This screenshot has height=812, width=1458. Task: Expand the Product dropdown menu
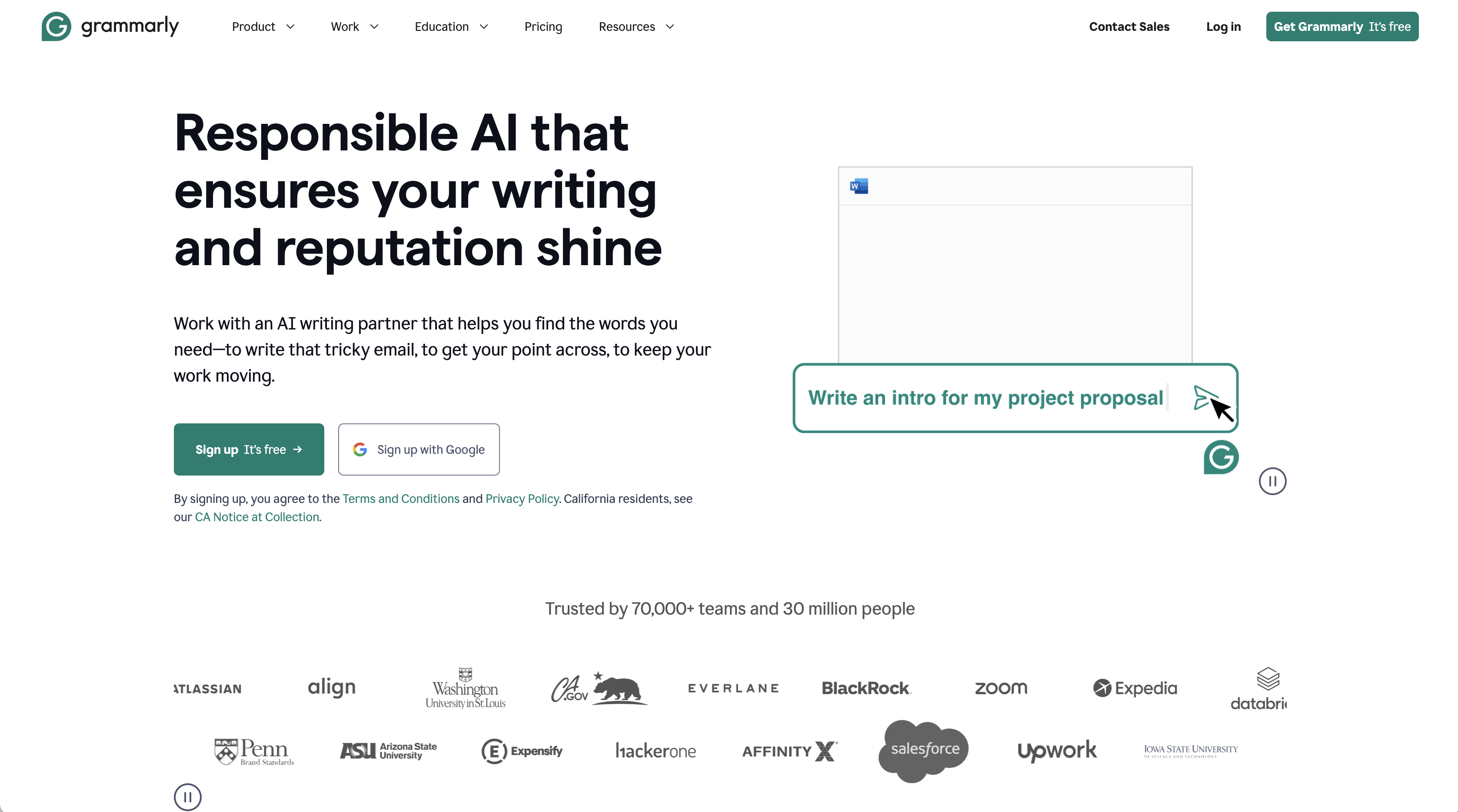coord(263,26)
